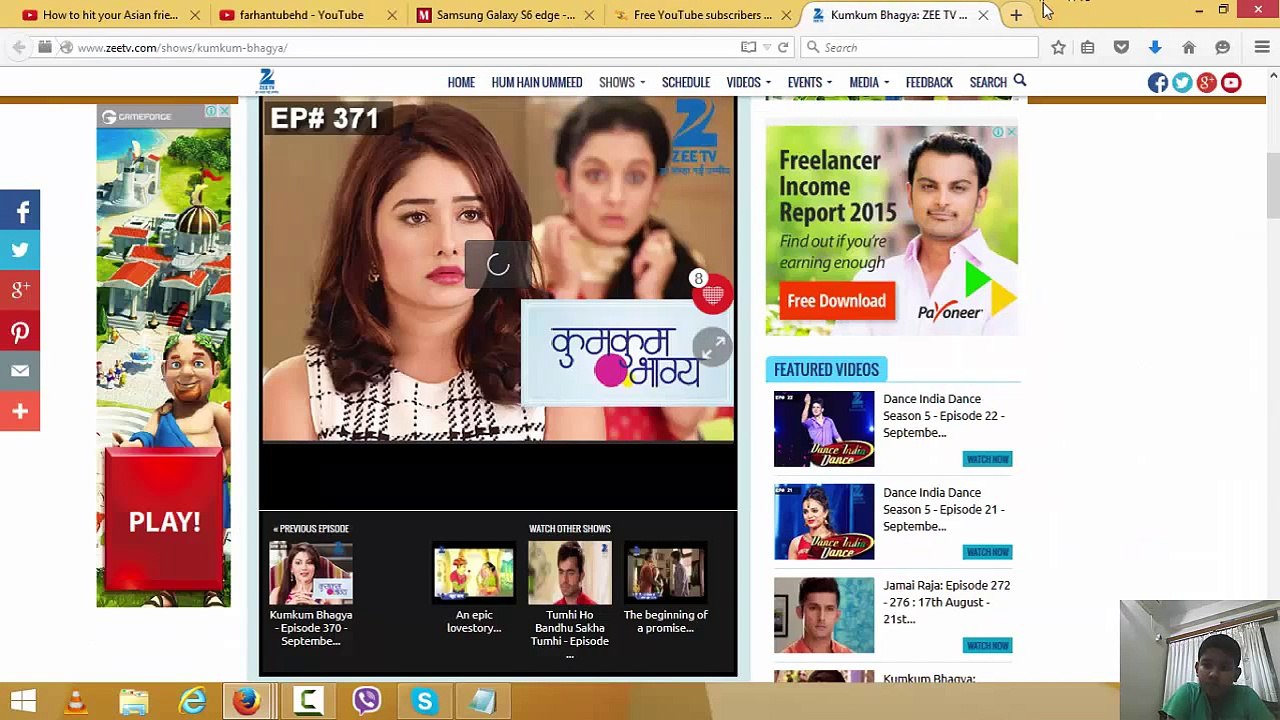The width and height of the screenshot is (1280, 720).
Task: Open the SCHEDULE page
Action: click(686, 82)
